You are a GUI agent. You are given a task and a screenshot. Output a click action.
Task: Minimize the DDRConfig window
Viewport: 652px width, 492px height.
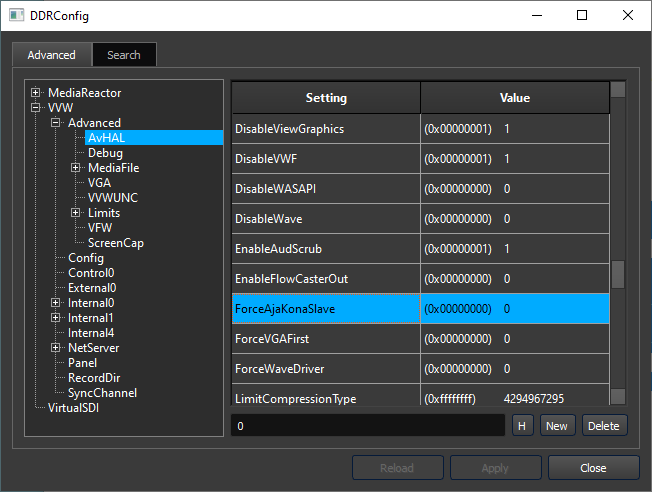click(537, 15)
